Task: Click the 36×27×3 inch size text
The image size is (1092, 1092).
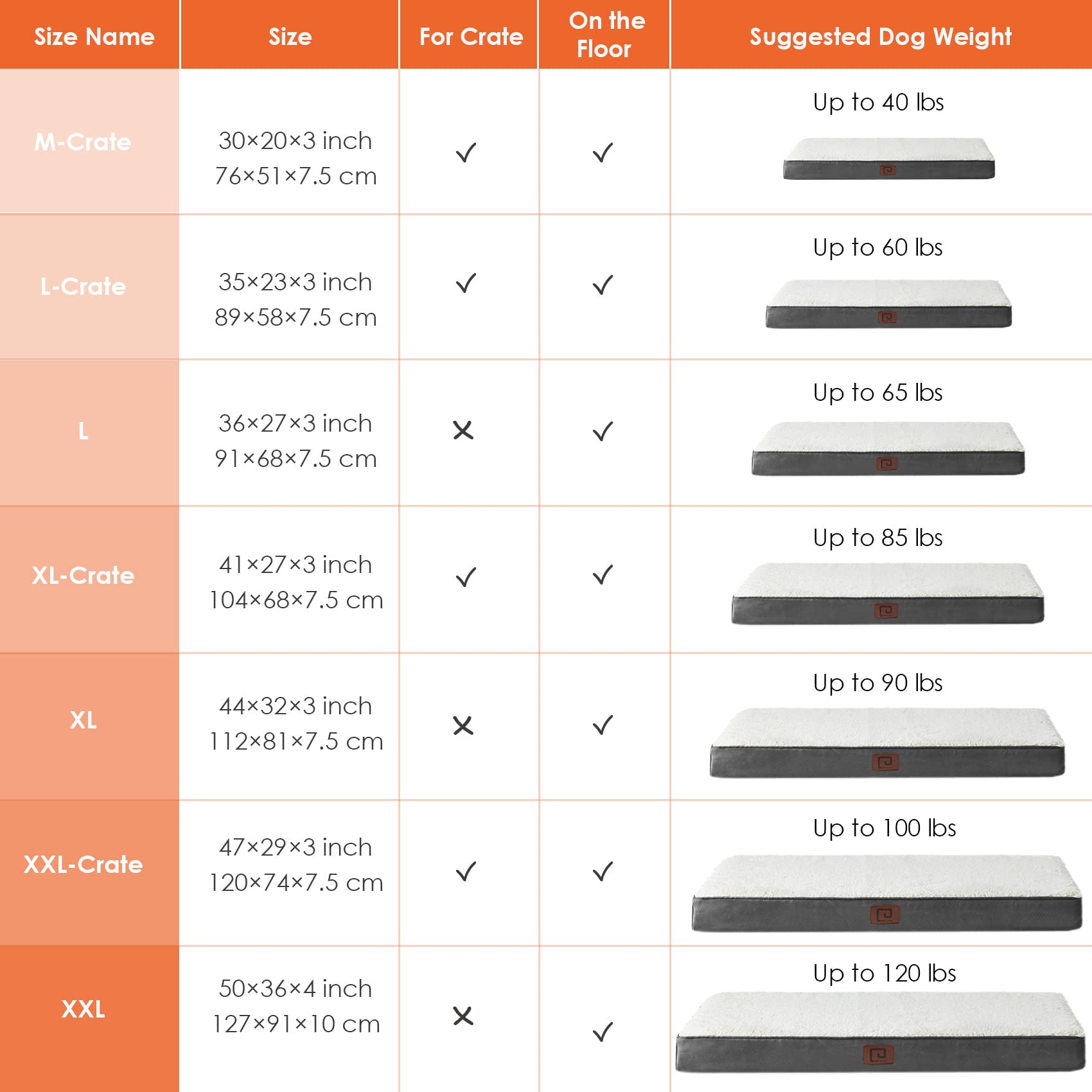Action: tap(295, 423)
